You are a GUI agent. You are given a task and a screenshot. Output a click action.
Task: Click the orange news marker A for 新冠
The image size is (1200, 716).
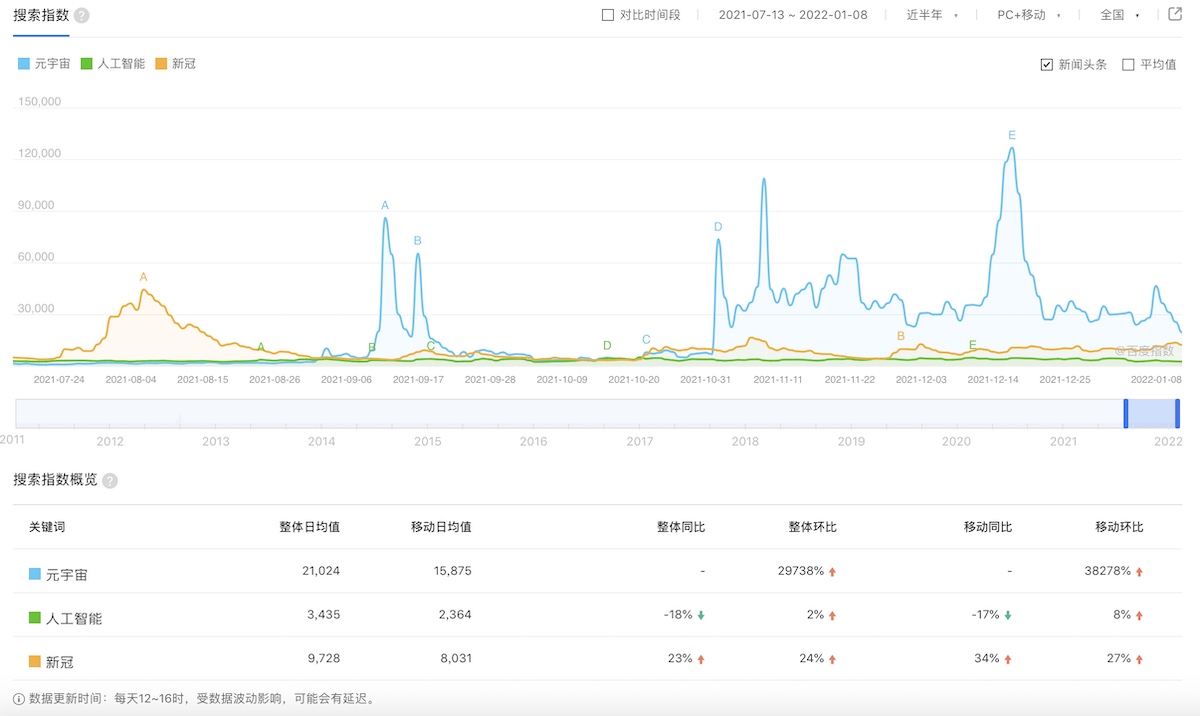(143, 277)
